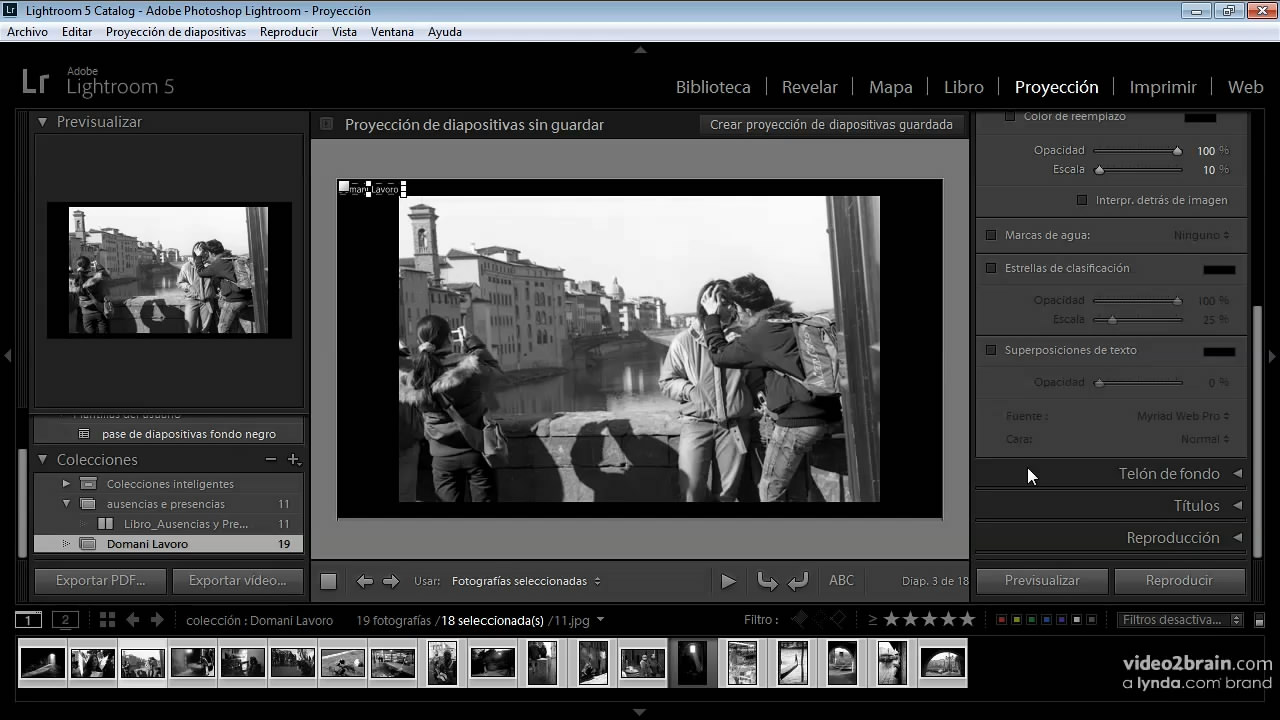Image resolution: width=1280 pixels, height=720 pixels.
Task: Navigate back in the filmstrip history
Action: 132,620
